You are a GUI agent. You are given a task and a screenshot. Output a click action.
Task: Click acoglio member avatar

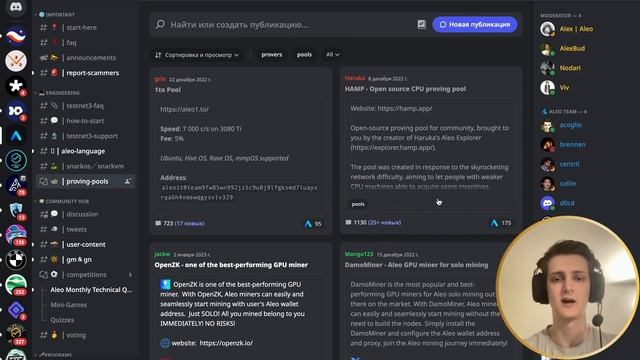click(547, 125)
